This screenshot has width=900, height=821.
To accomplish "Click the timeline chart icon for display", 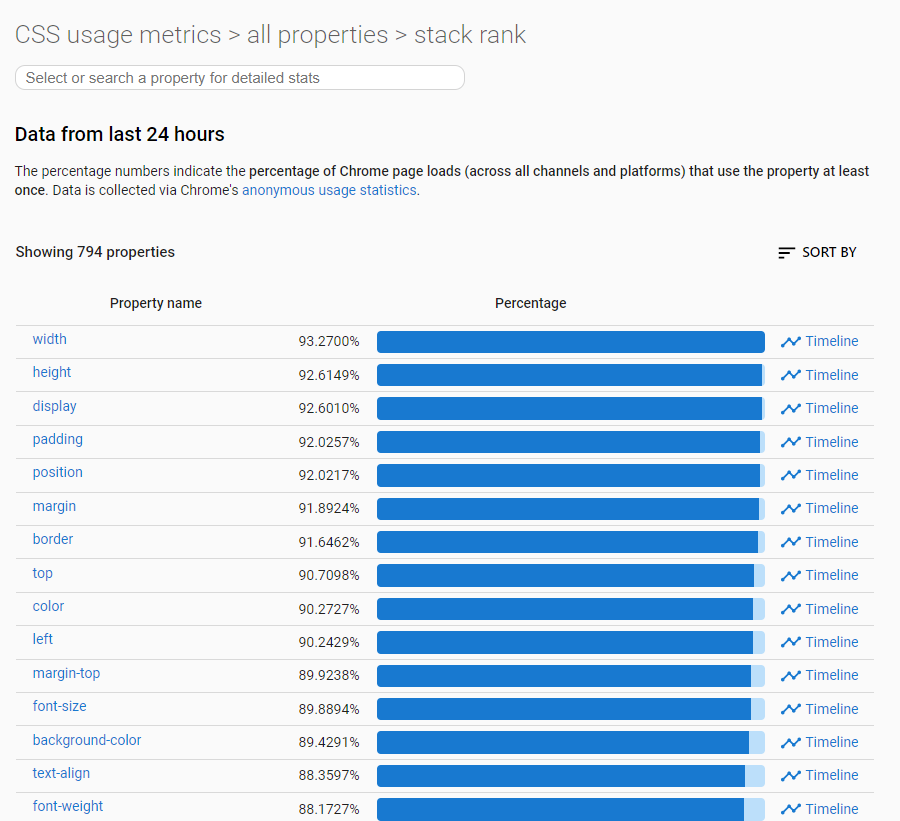I will pyautogui.click(x=791, y=409).
